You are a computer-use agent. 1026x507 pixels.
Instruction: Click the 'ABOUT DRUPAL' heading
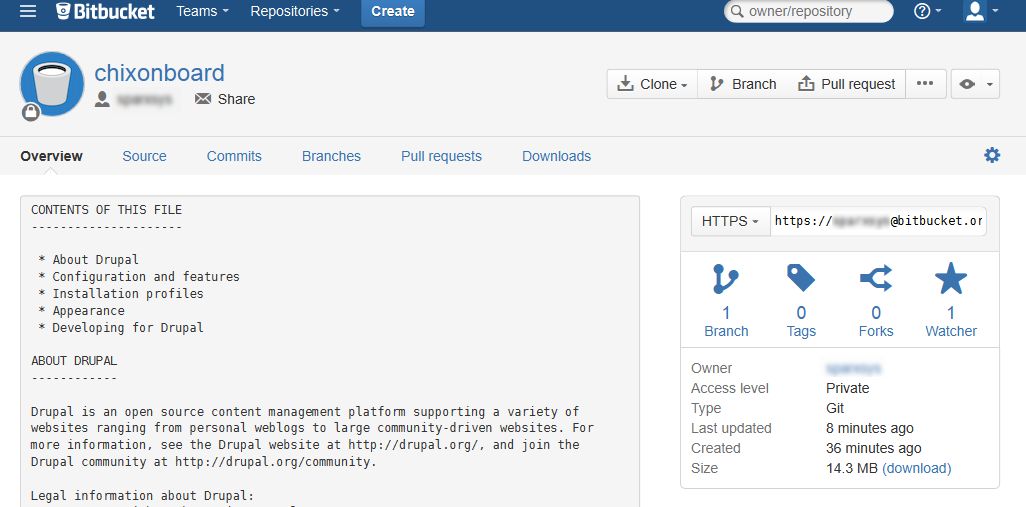tap(74, 361)
